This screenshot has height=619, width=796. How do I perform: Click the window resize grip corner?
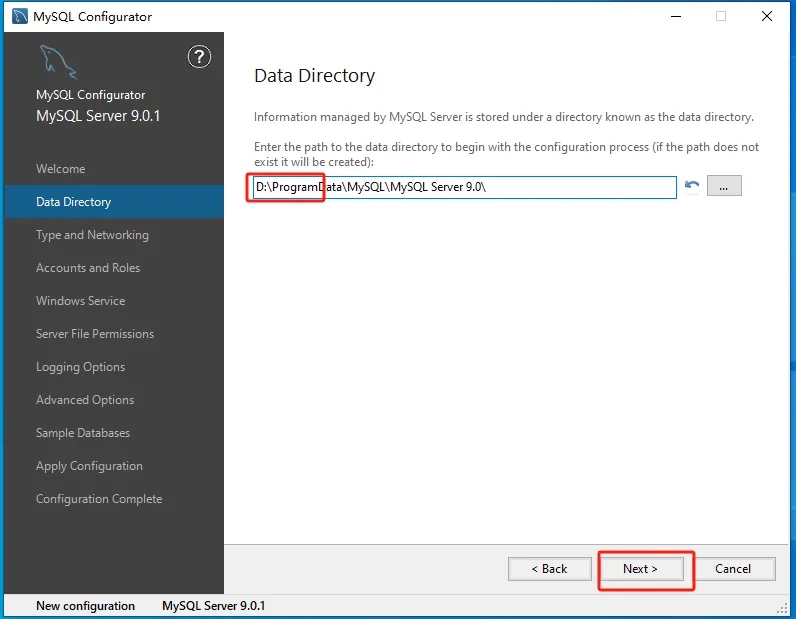782,608
